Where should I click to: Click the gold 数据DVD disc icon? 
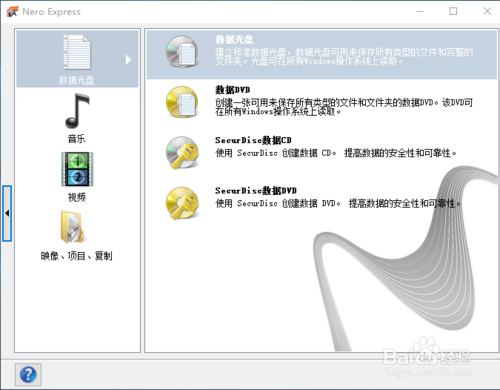[x=182, y=102]
